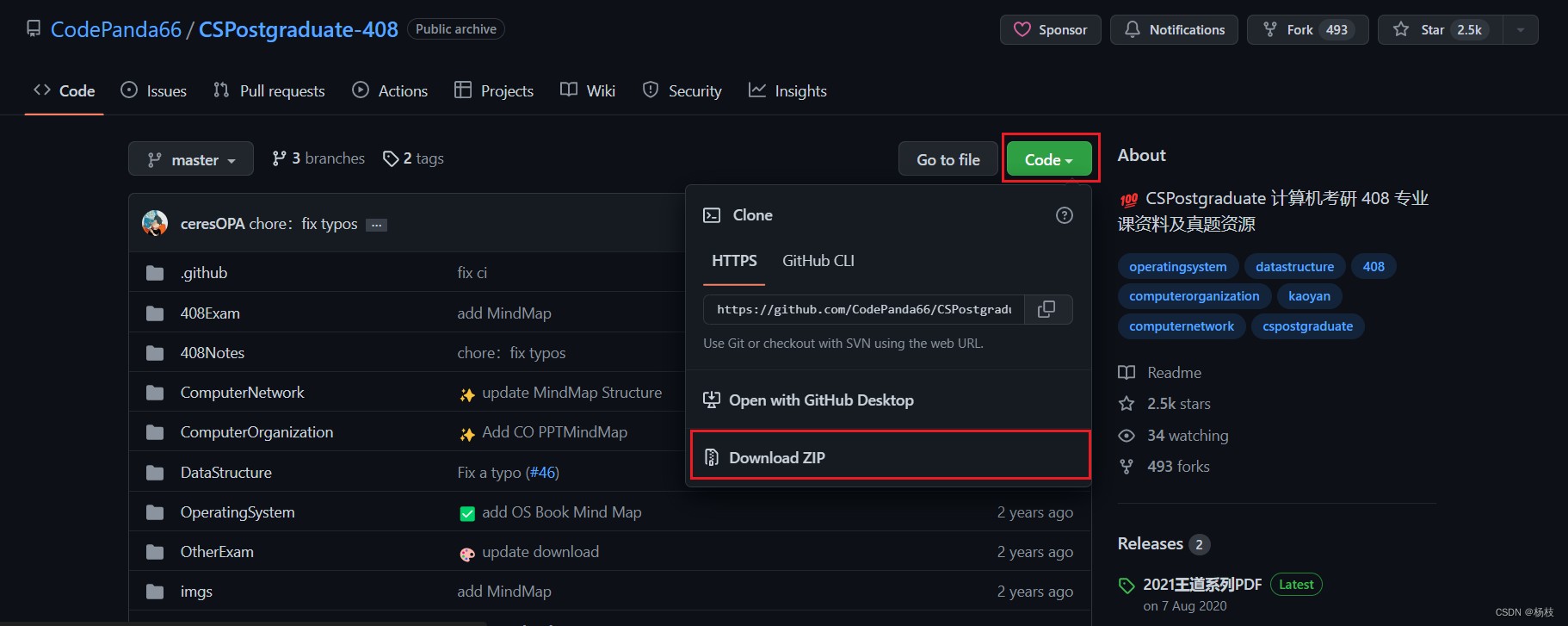
Task: Open the CSPostgraduate-408 repository link
Action: click(298, 29)
